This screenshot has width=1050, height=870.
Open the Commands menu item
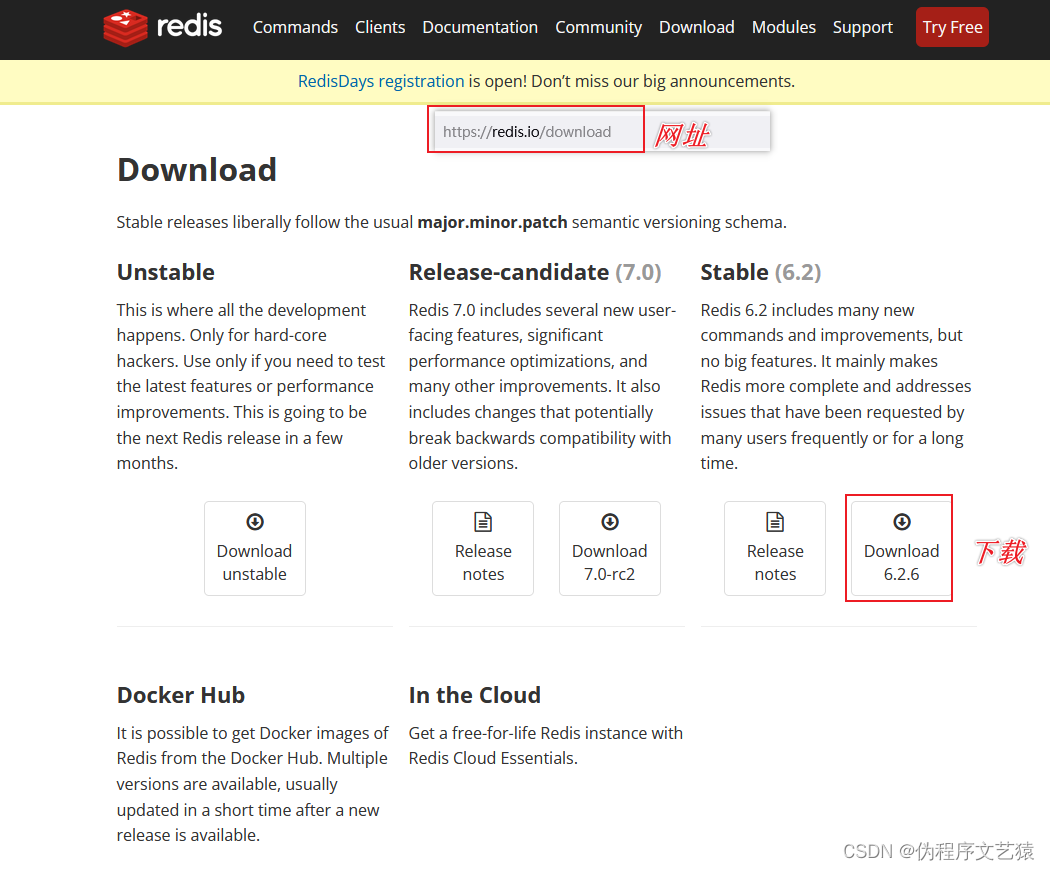tap(295, 27)
